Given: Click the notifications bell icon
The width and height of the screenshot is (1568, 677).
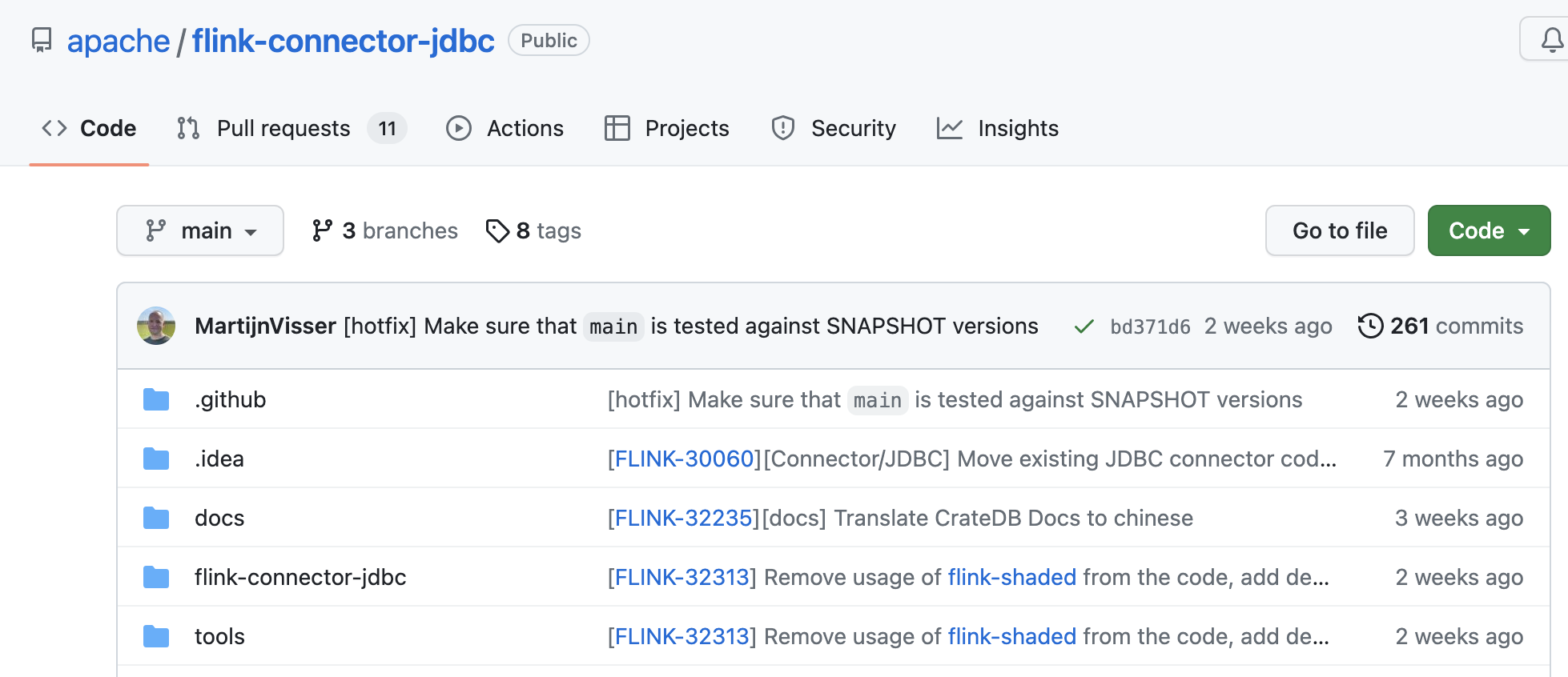Looking at the screenshot, I should coord(1551,39).
